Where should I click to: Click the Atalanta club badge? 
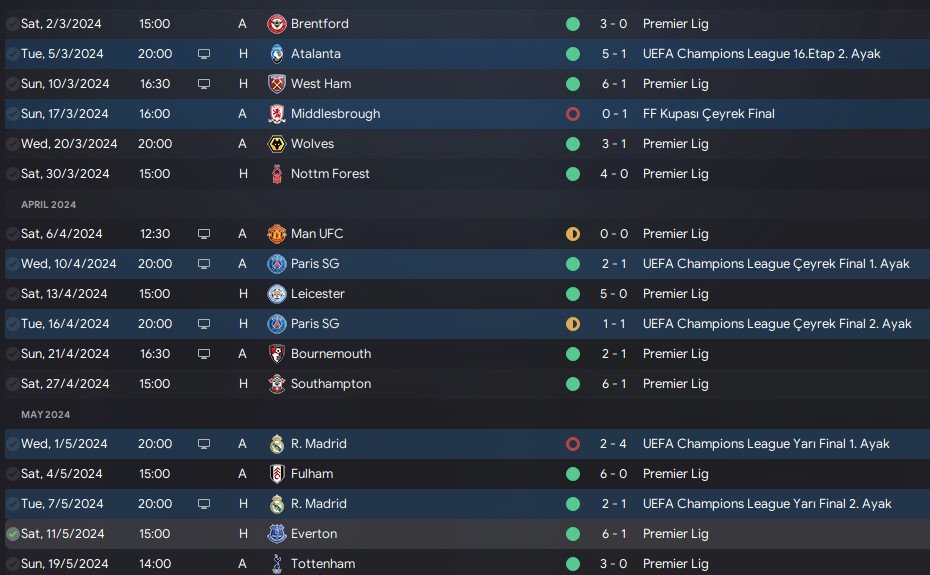pyautogui.click(x=276, y=54)
